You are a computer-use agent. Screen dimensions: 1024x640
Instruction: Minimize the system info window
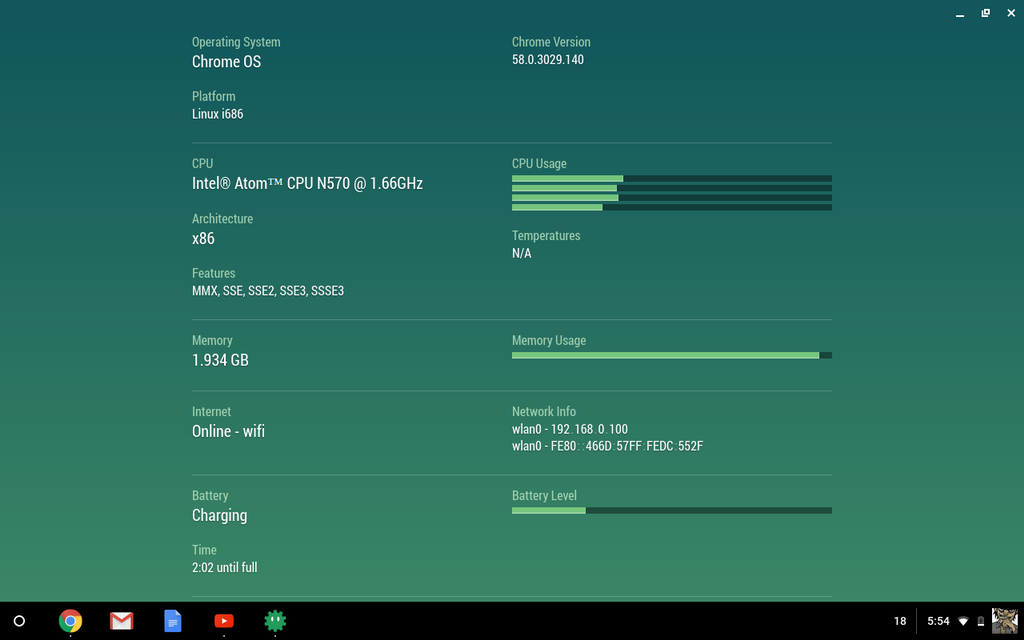click(x=960, y=14)
